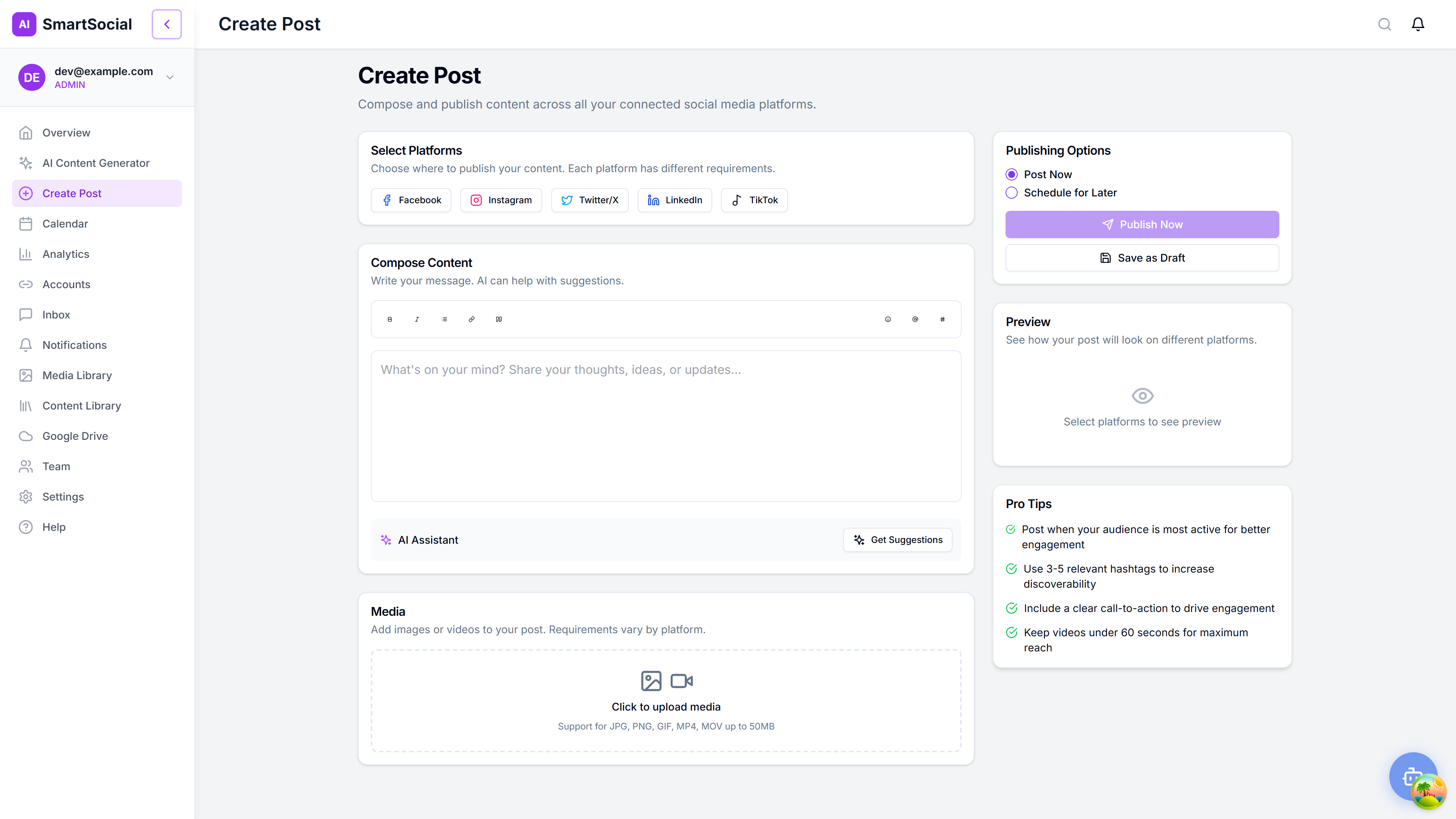Open the blockquote formatting option

pyautogui.click(x=499, y=319)
